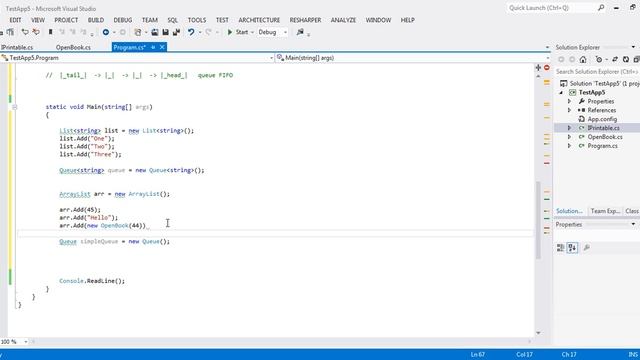The height and width of the screenshot is (360, 640).
Task: Open the Solution Explorer window options arrow
Action: click(x=633, y=47)
